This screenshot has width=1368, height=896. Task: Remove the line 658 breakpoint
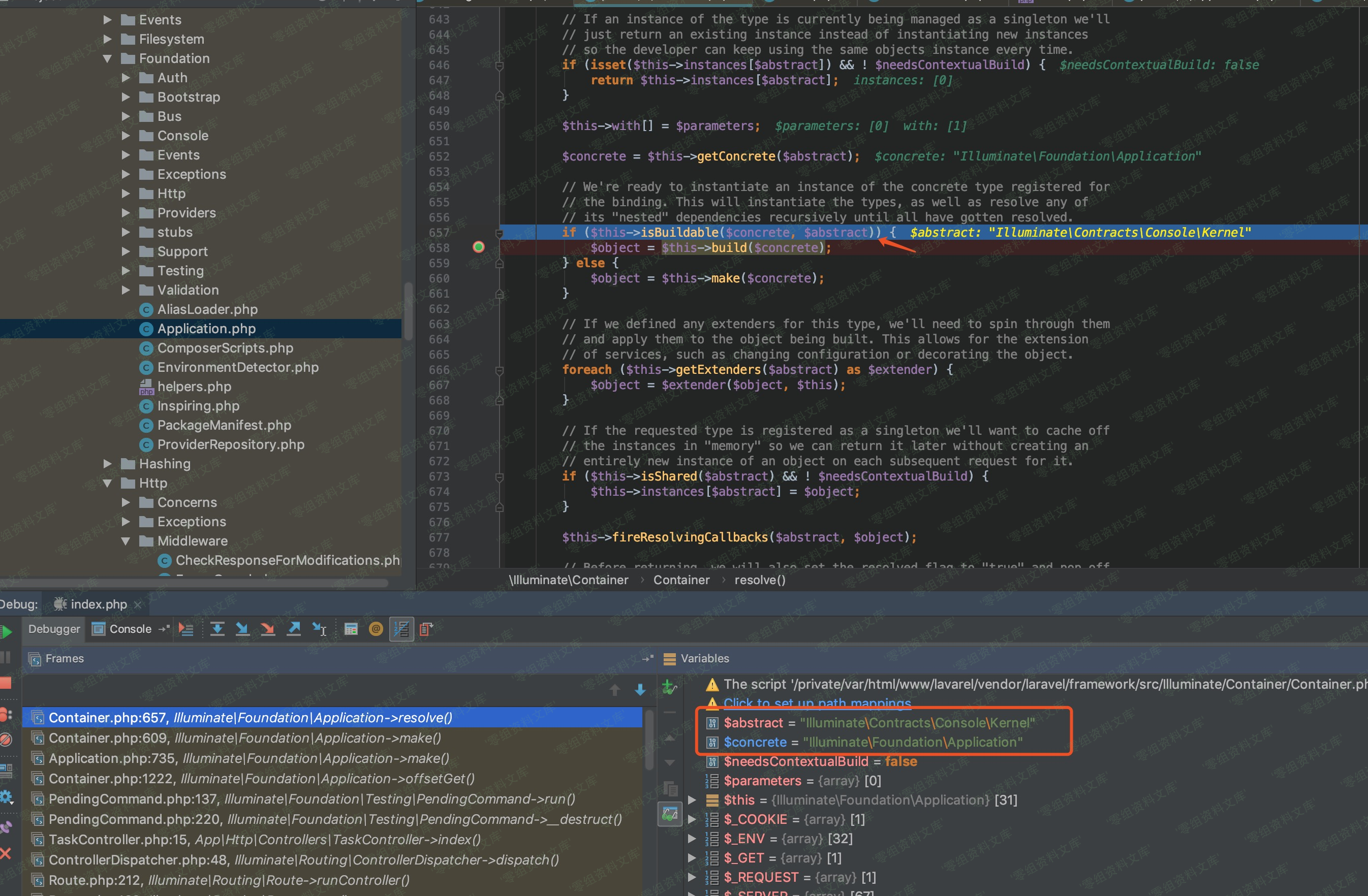478,247
